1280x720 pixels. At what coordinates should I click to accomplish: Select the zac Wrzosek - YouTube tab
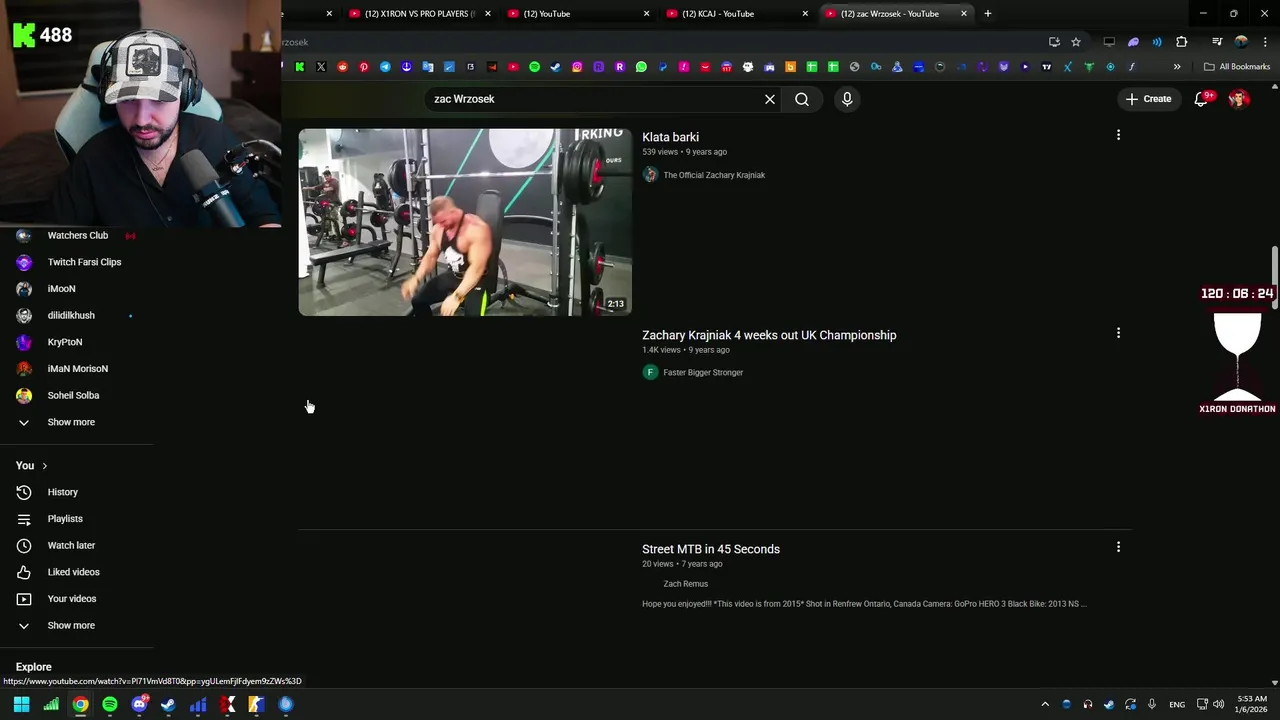895,14
